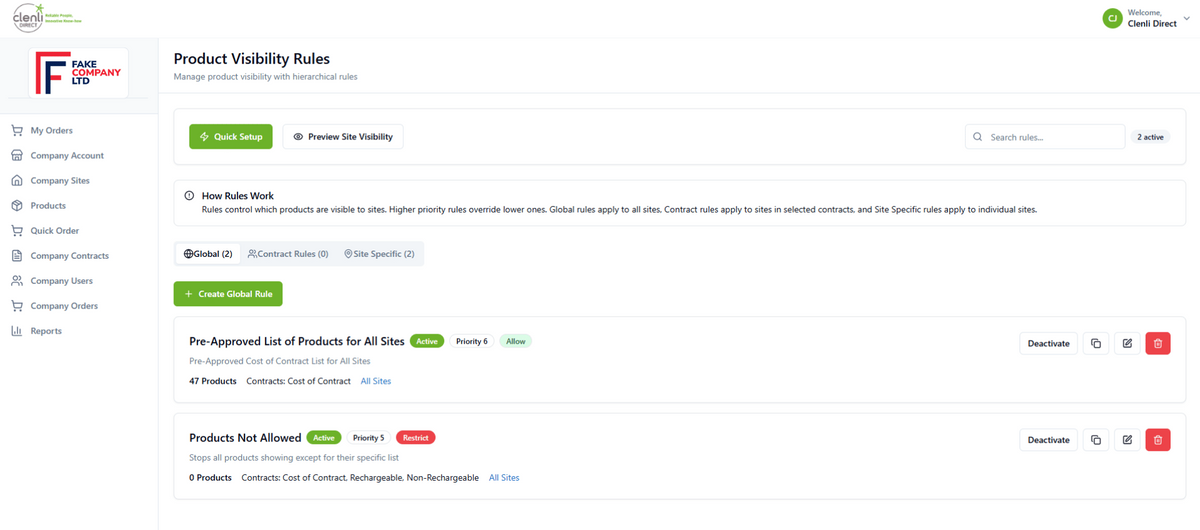
Task: Click the Quick Setup button
Action: pos(231,137)
